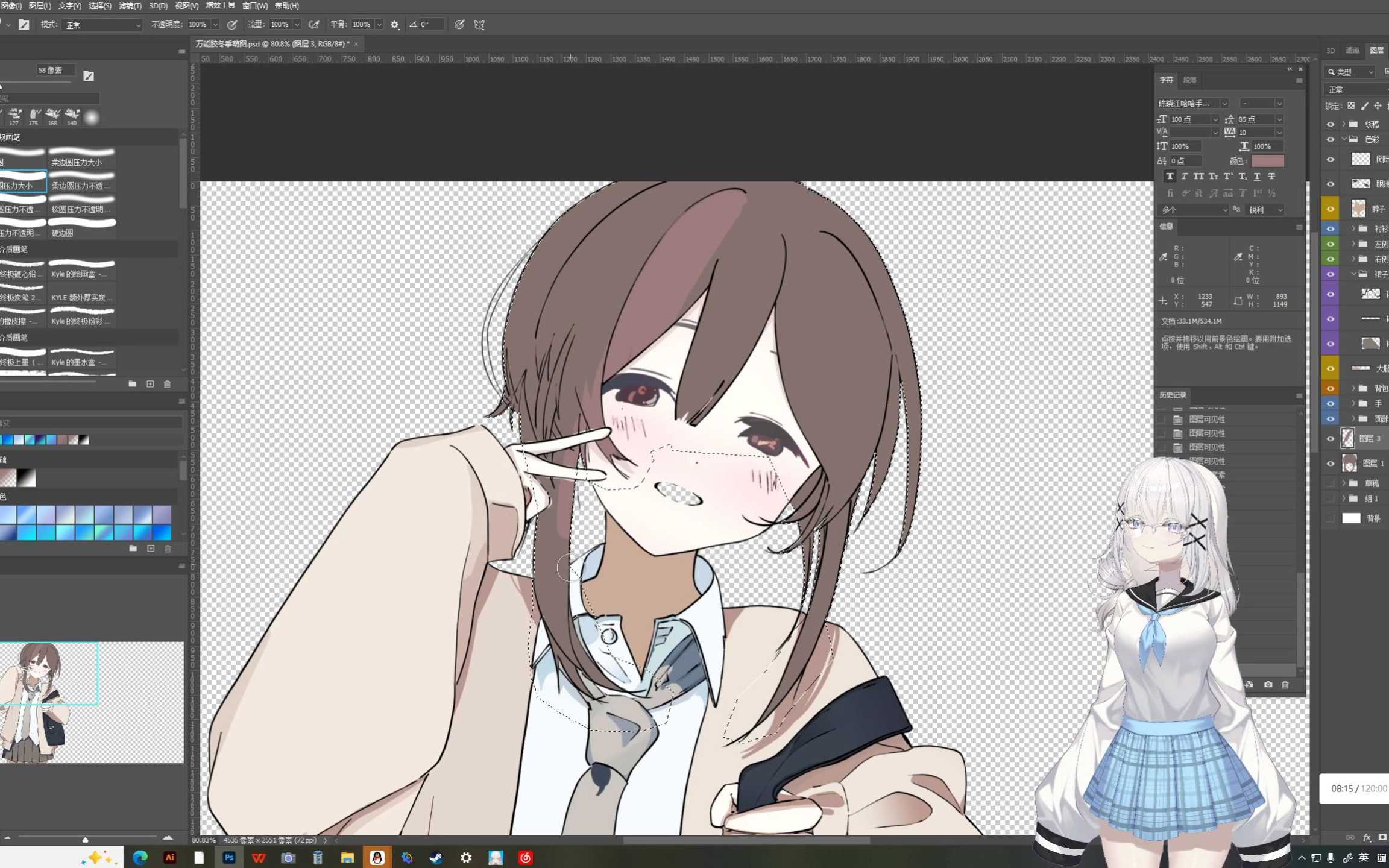Screen dimensions: 1389x868
Task: Apply faux bold text style
Action: click(1170, 177)
